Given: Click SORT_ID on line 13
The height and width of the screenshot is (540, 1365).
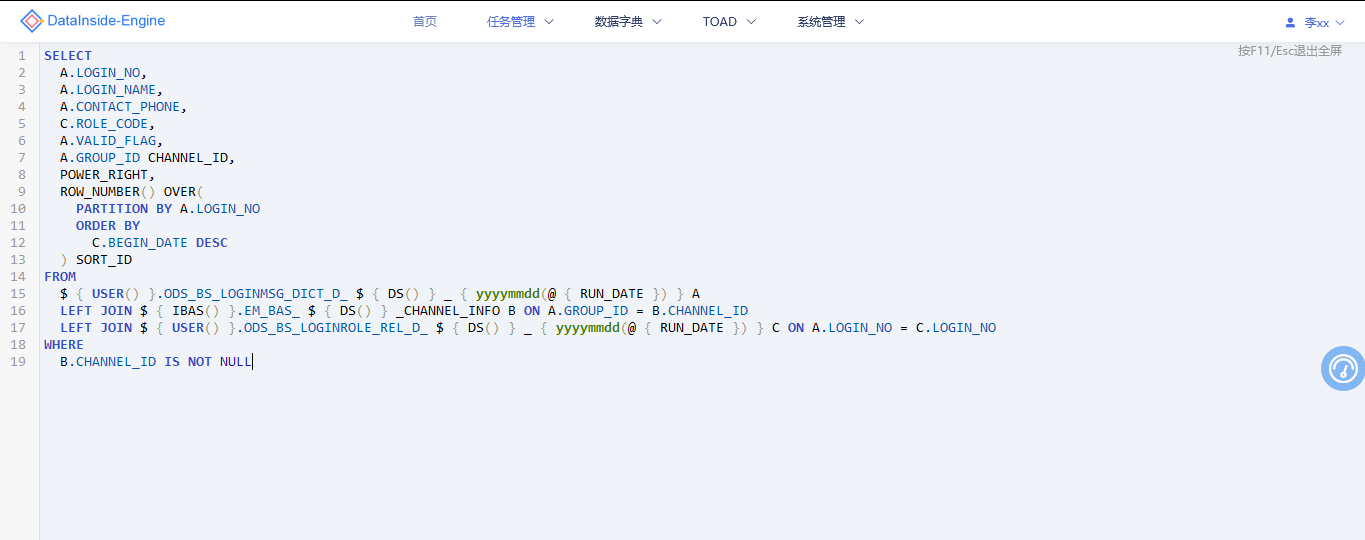Looking at the screenshot, I should [104, 260].
